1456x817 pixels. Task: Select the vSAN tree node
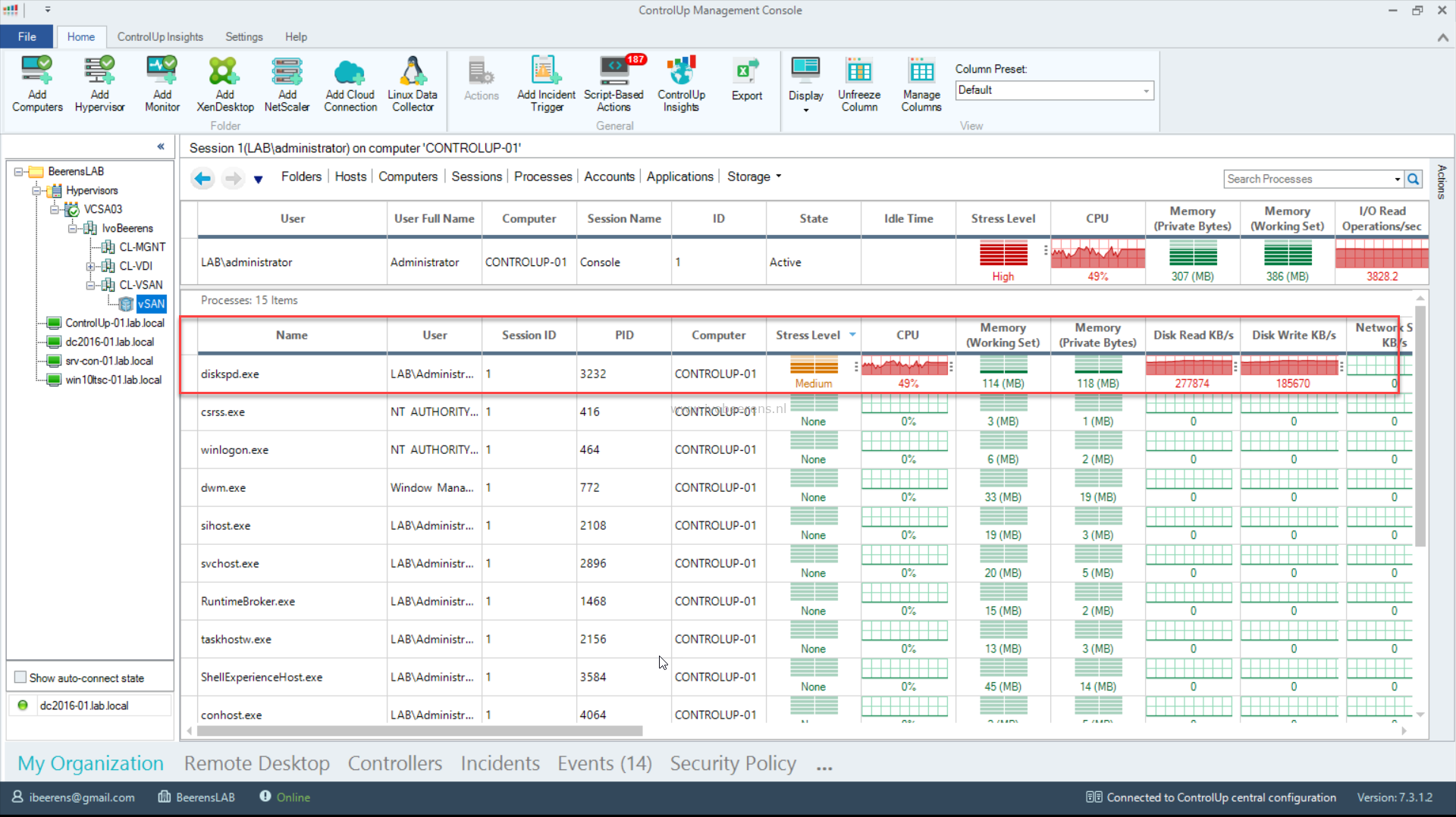click(151, 304)
